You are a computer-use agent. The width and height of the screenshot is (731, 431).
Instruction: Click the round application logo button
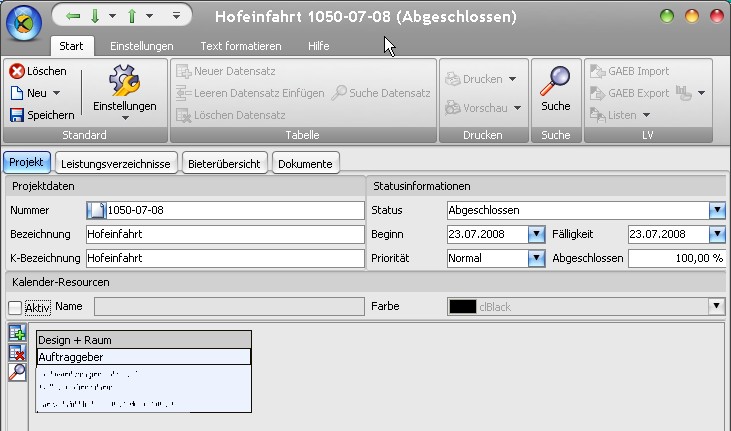24,23
